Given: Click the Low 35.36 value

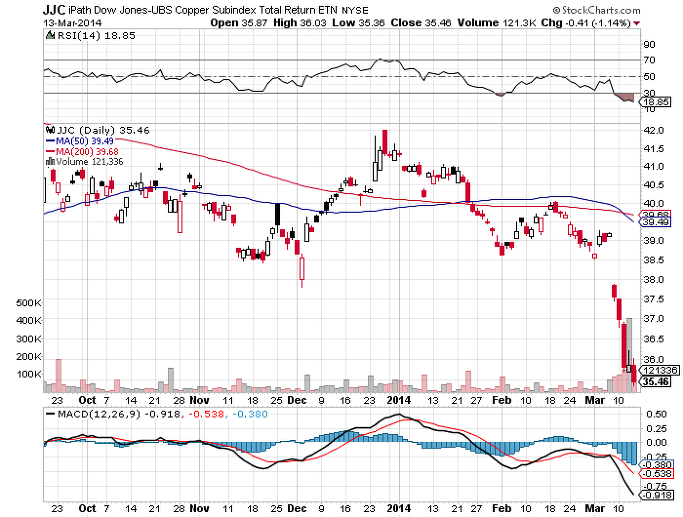Looking at the screenshot, I should [358, 23].
